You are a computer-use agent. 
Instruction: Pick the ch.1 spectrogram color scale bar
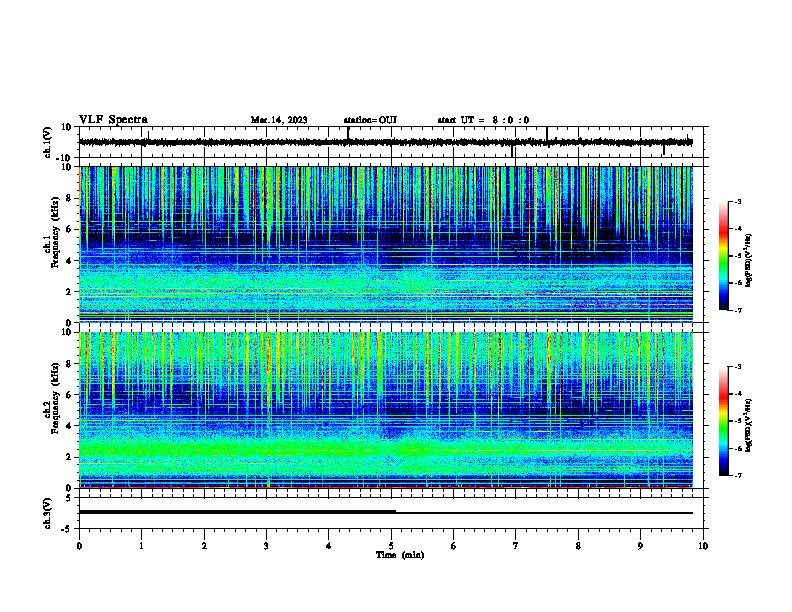tap(724, 256)
